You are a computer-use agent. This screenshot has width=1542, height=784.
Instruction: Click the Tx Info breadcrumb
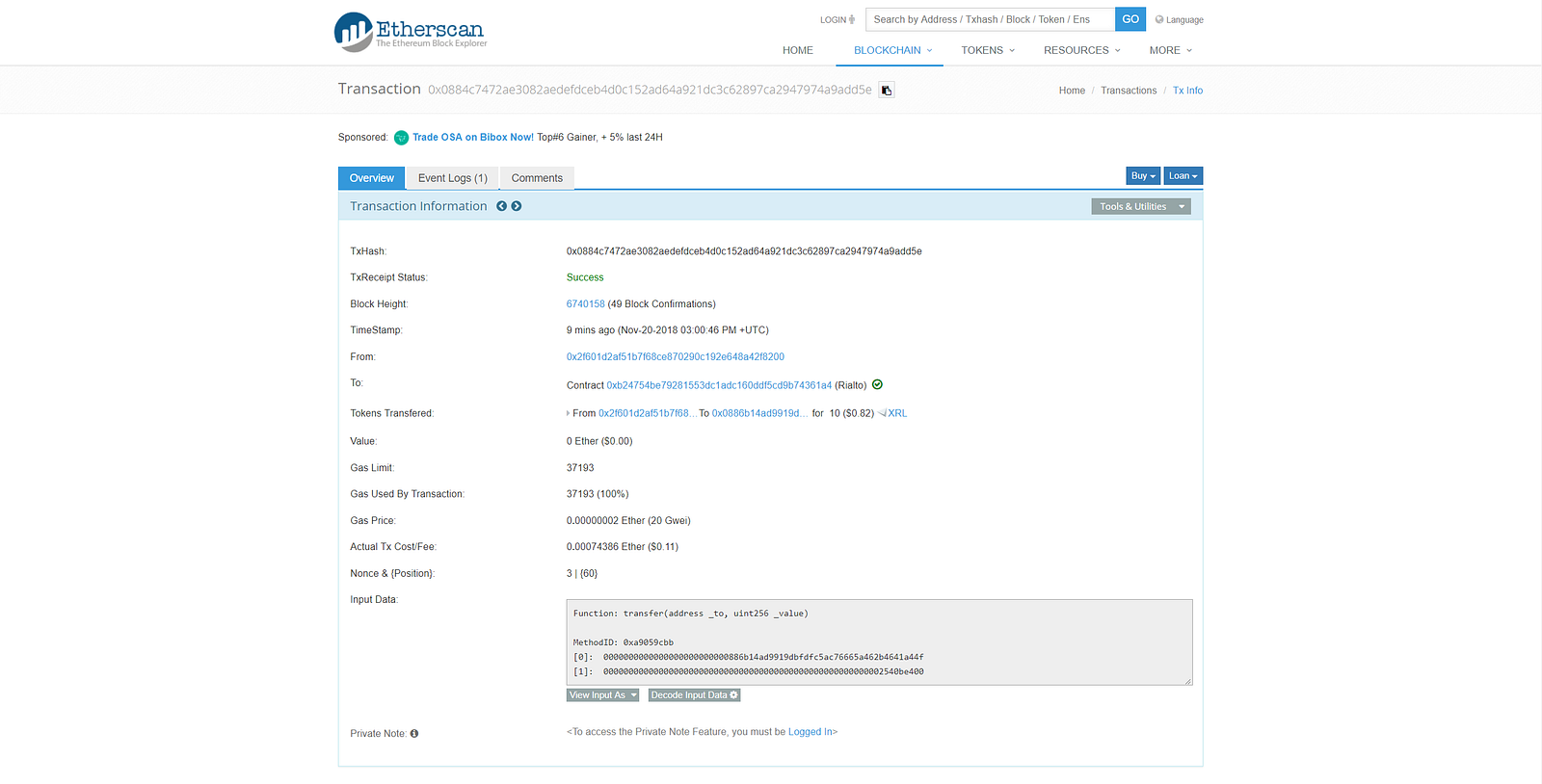[1187, 91]
